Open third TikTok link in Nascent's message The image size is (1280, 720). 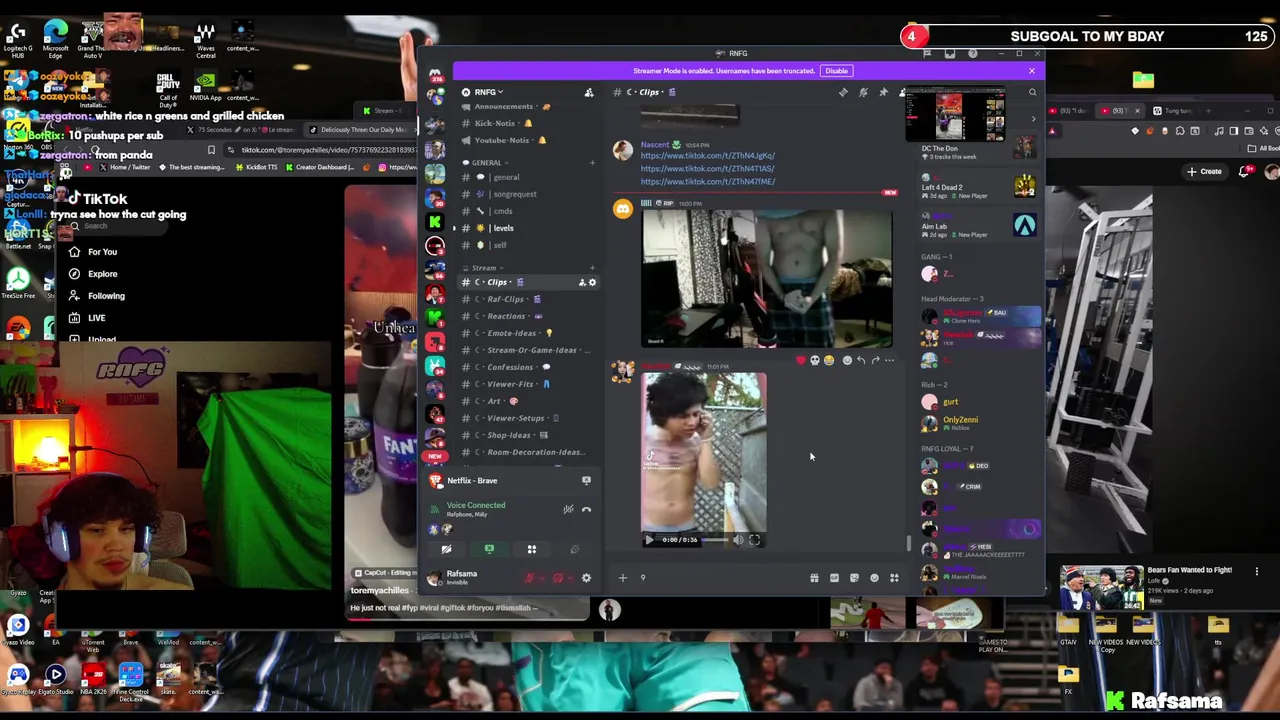[707, 182]
